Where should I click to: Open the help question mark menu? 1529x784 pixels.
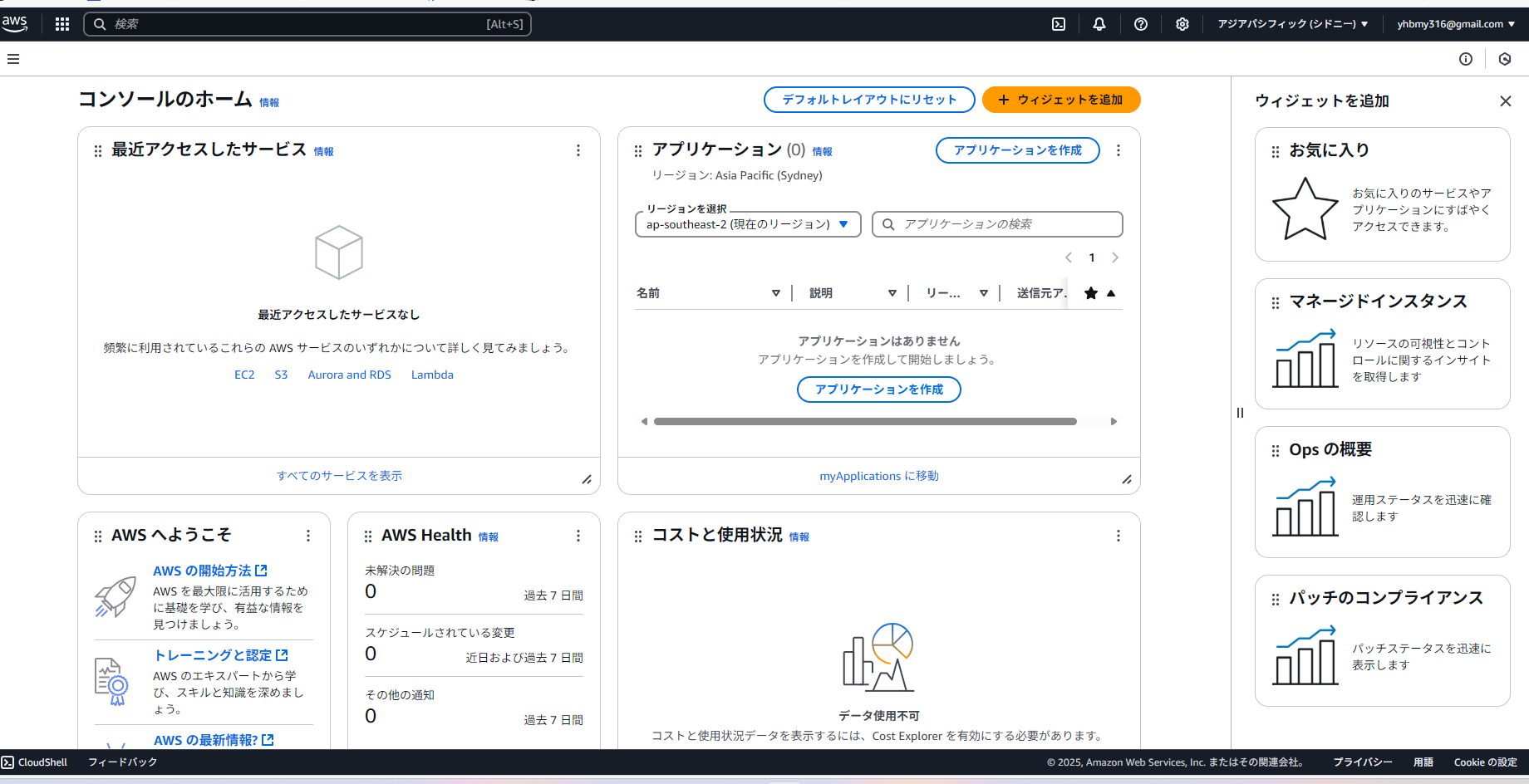[1141, 24]
